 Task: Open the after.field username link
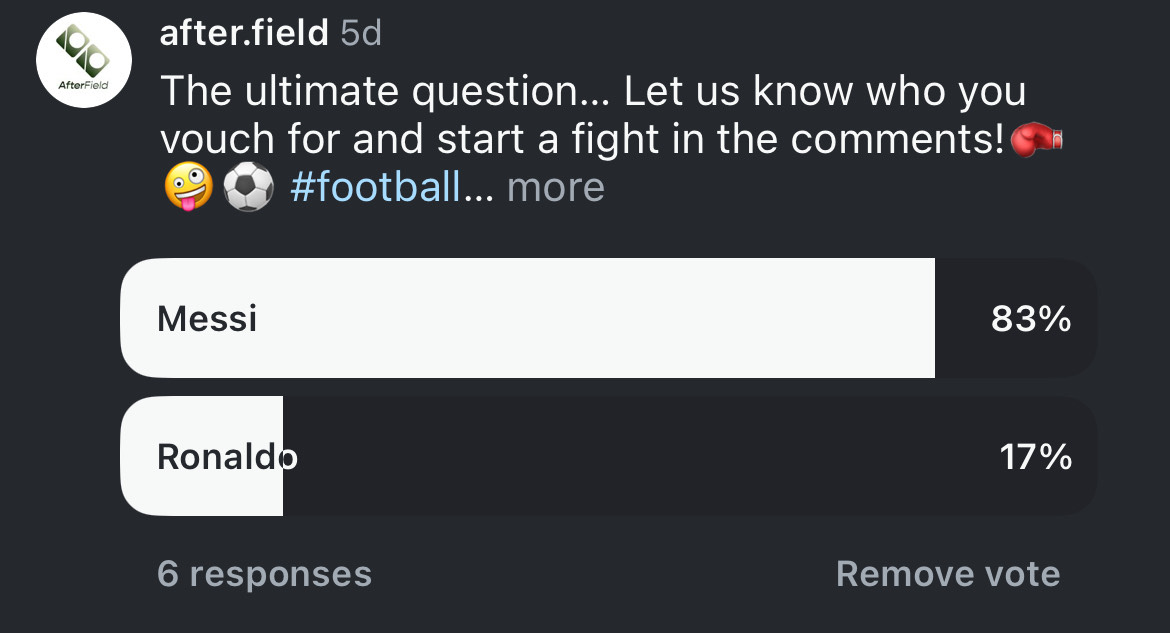click(244, 34)
